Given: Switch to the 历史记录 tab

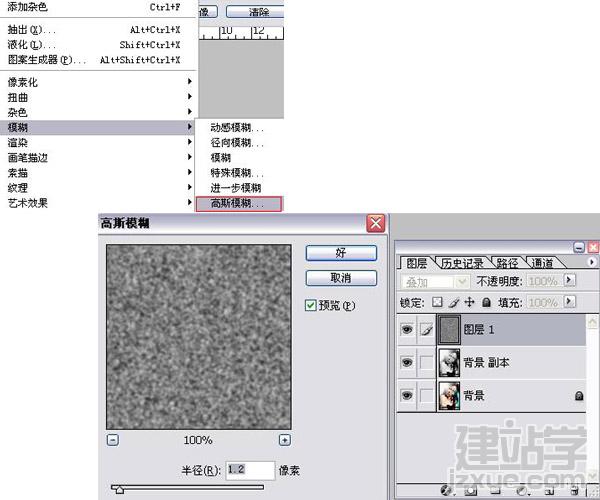Looking at the screenshot, I should [462, 263].
